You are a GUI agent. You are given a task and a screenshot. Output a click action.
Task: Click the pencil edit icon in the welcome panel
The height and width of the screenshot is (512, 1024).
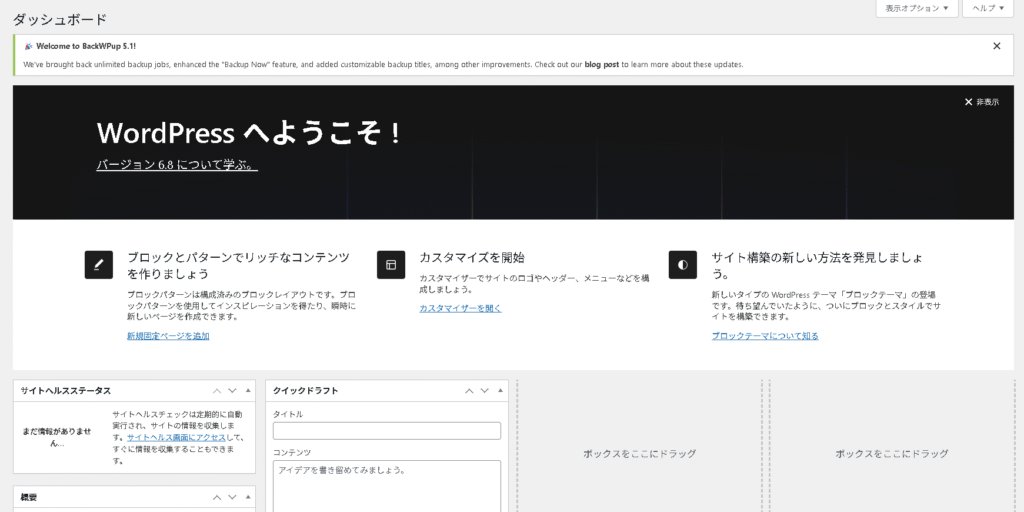tap(99, 264)
